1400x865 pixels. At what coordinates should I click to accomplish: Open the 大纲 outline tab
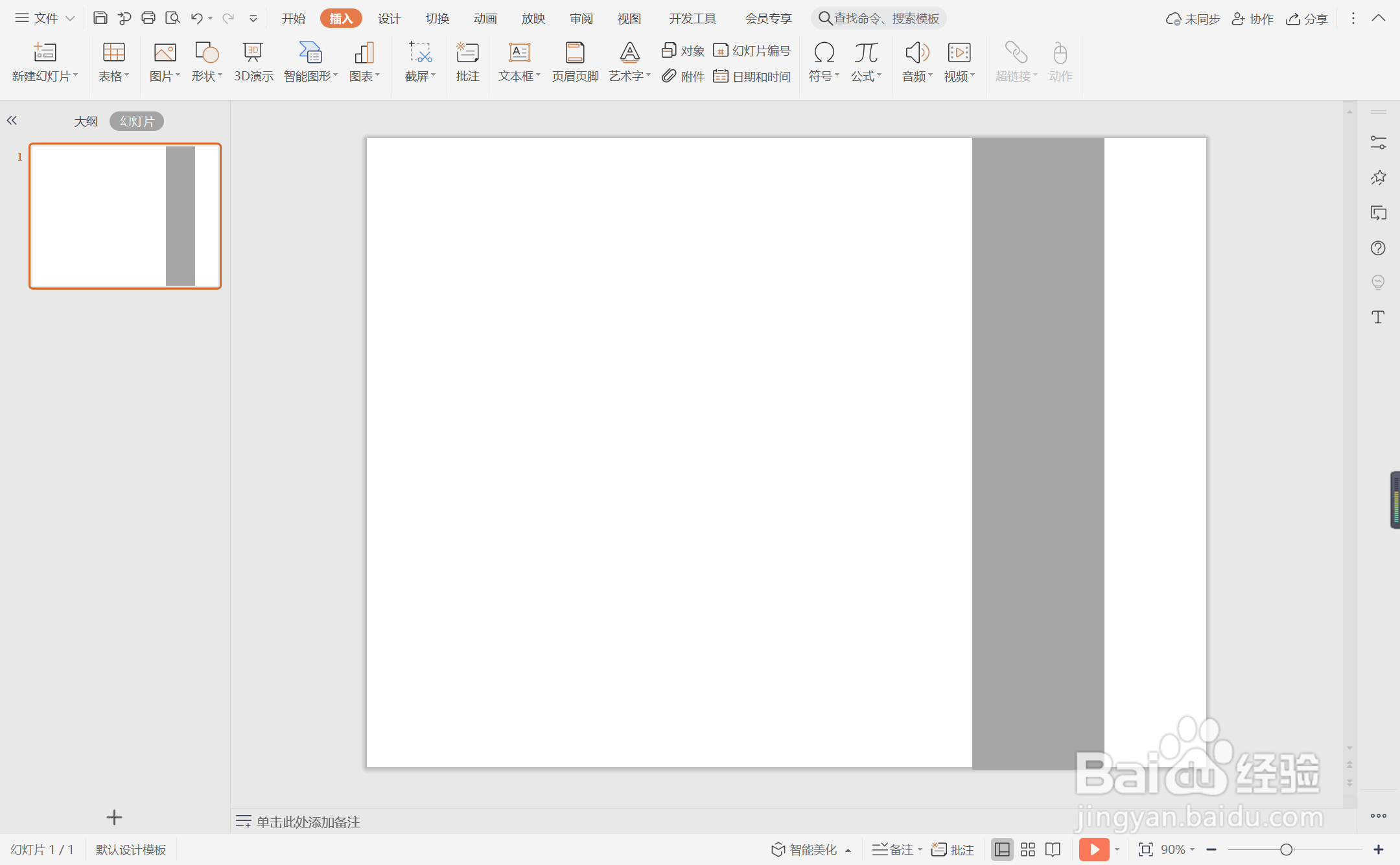pyautogui.click(x=86, y=121)
